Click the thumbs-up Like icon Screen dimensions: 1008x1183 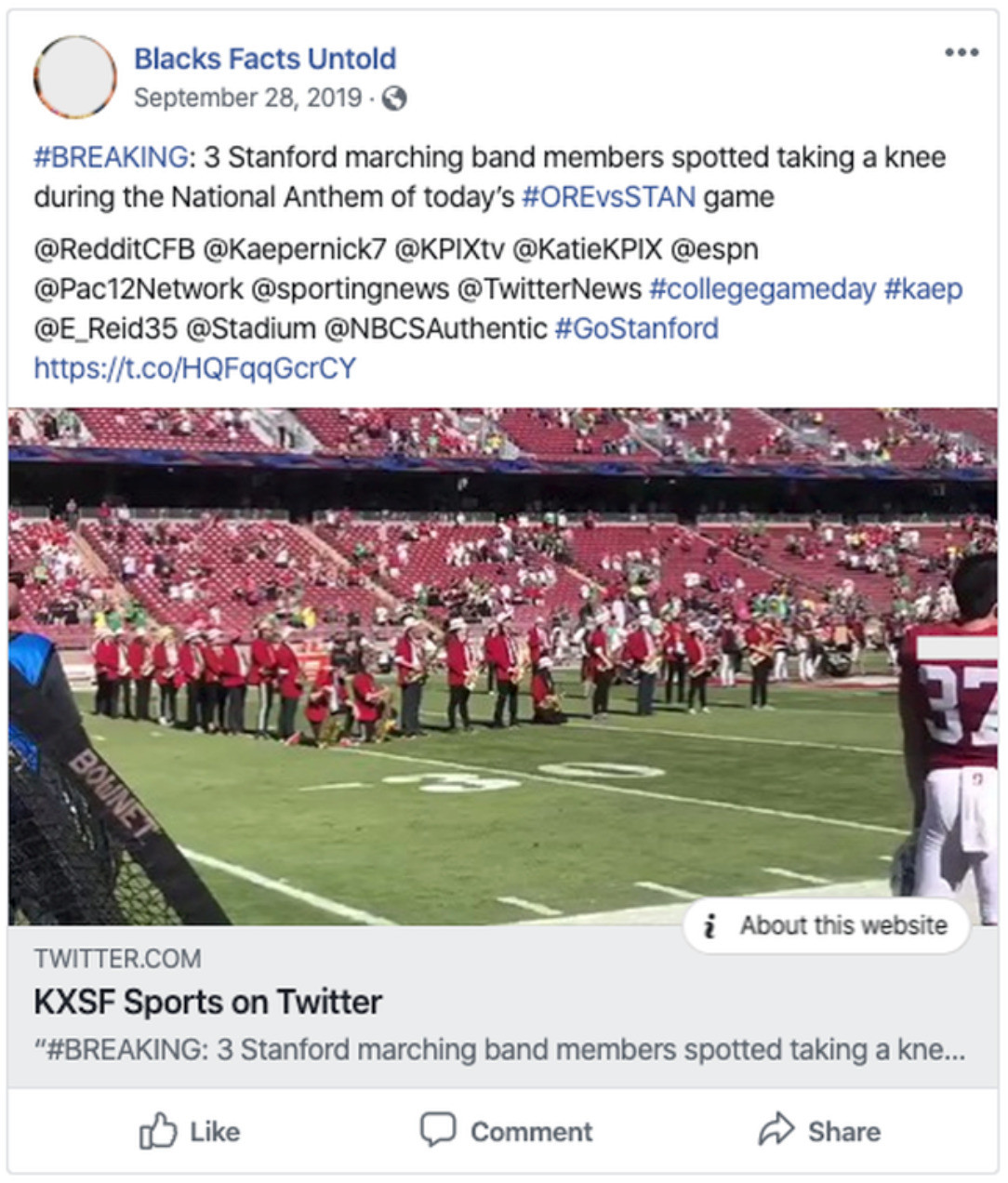[x=158, y=1131]
